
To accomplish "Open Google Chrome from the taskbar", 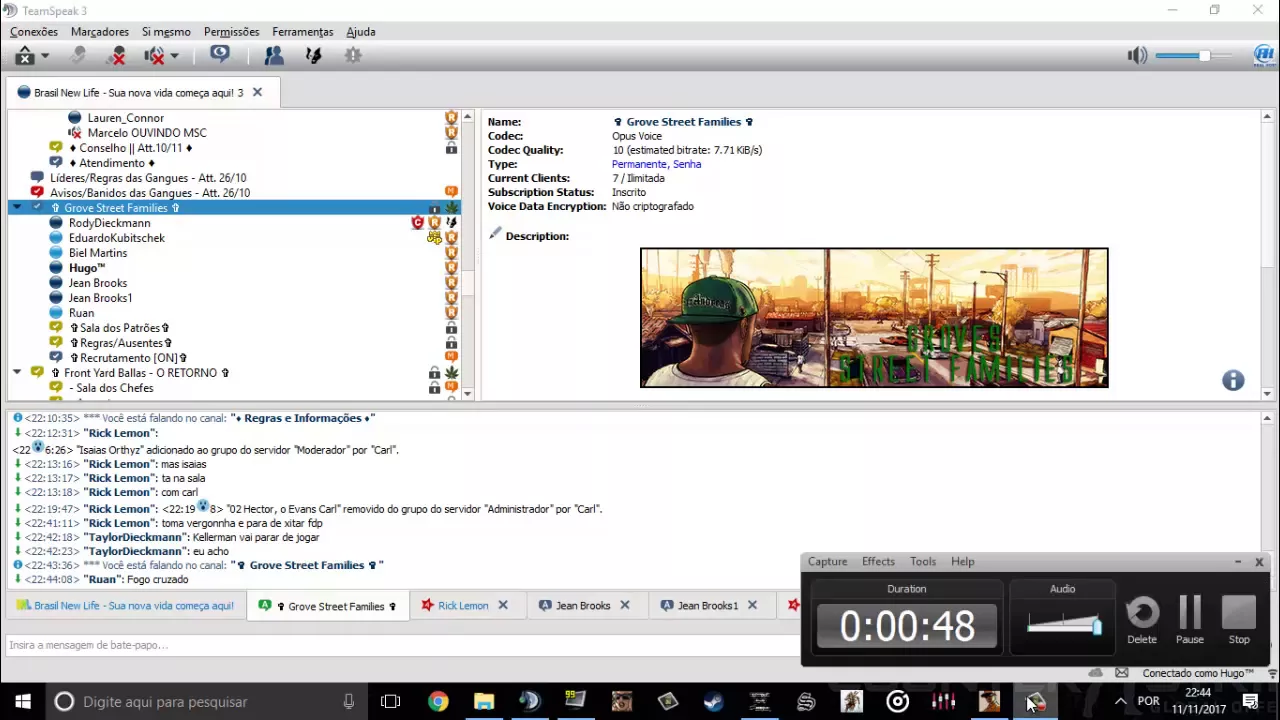I will click(438, 702).
